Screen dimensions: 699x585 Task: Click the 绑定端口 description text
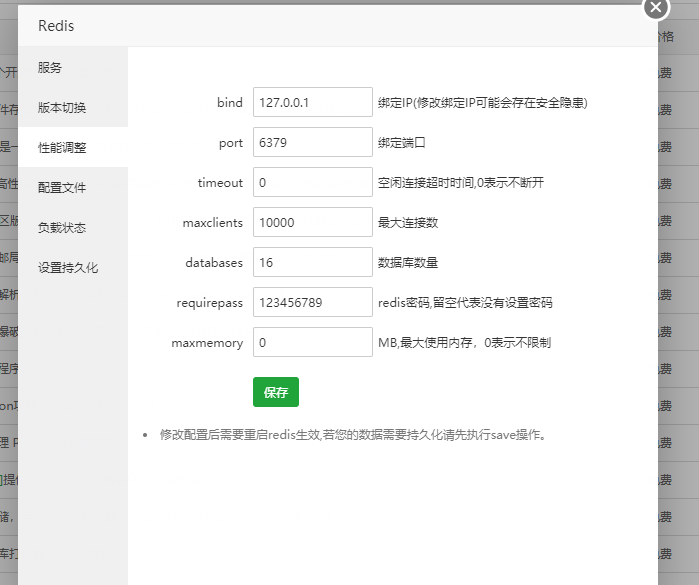(402, 143)
